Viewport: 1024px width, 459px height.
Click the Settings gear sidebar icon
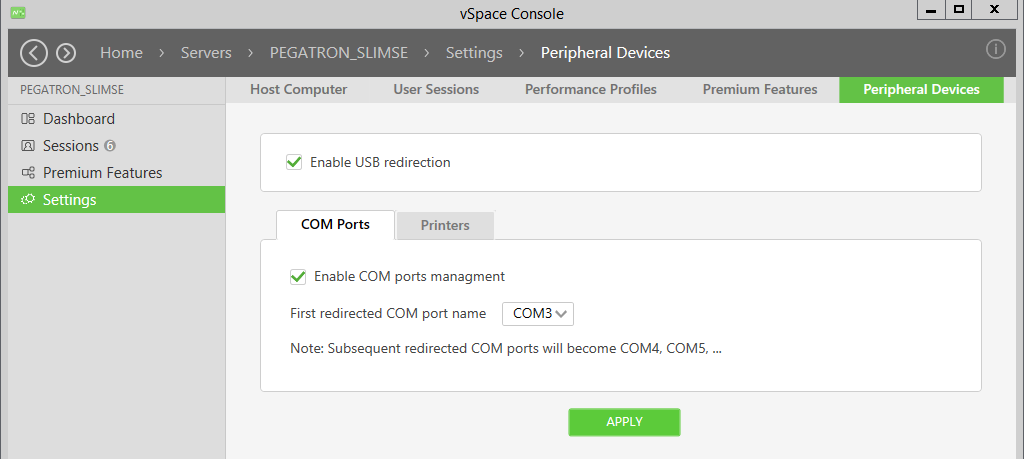tap(28, 200)
